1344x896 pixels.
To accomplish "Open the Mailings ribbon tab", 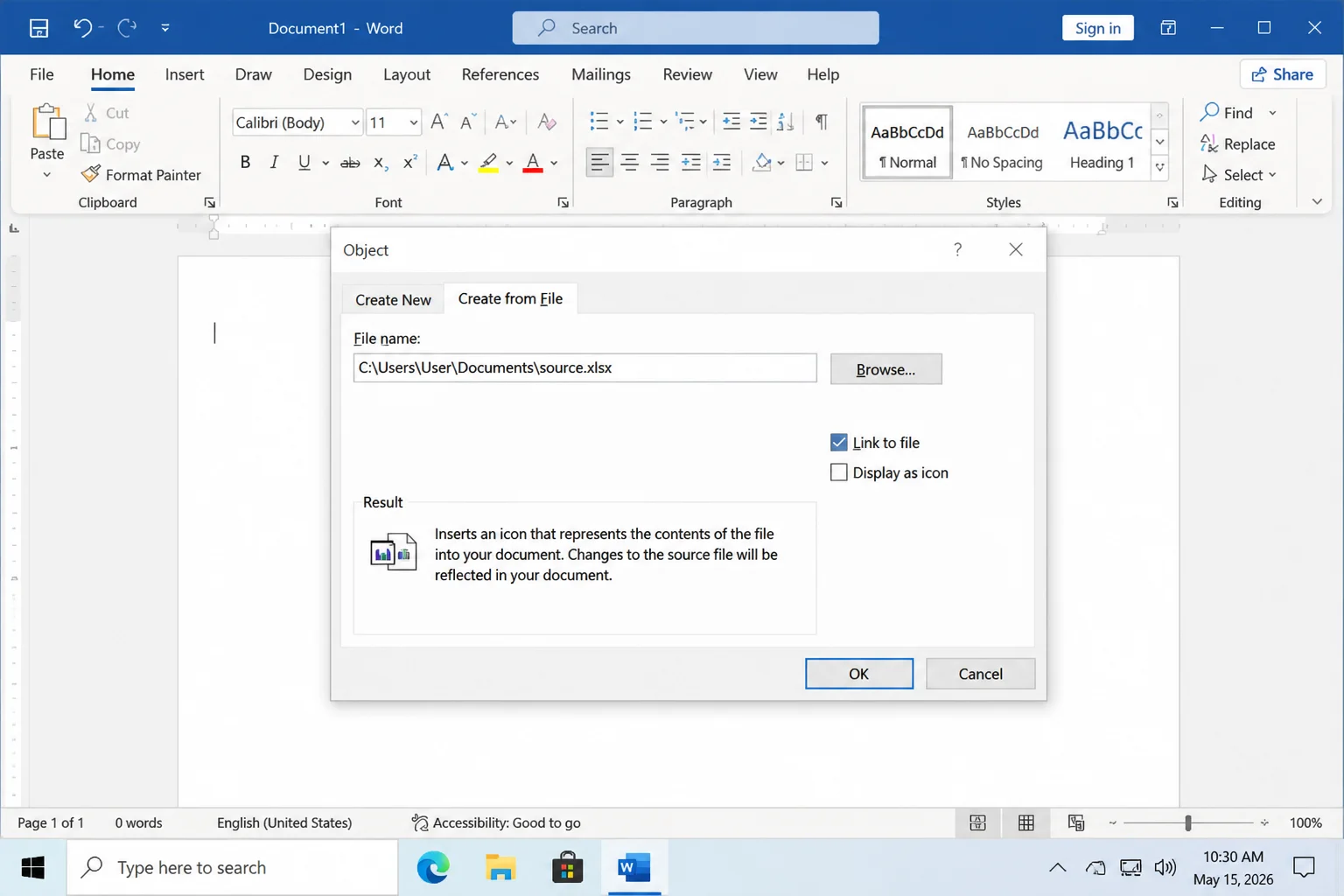I will tap(601, 74).
